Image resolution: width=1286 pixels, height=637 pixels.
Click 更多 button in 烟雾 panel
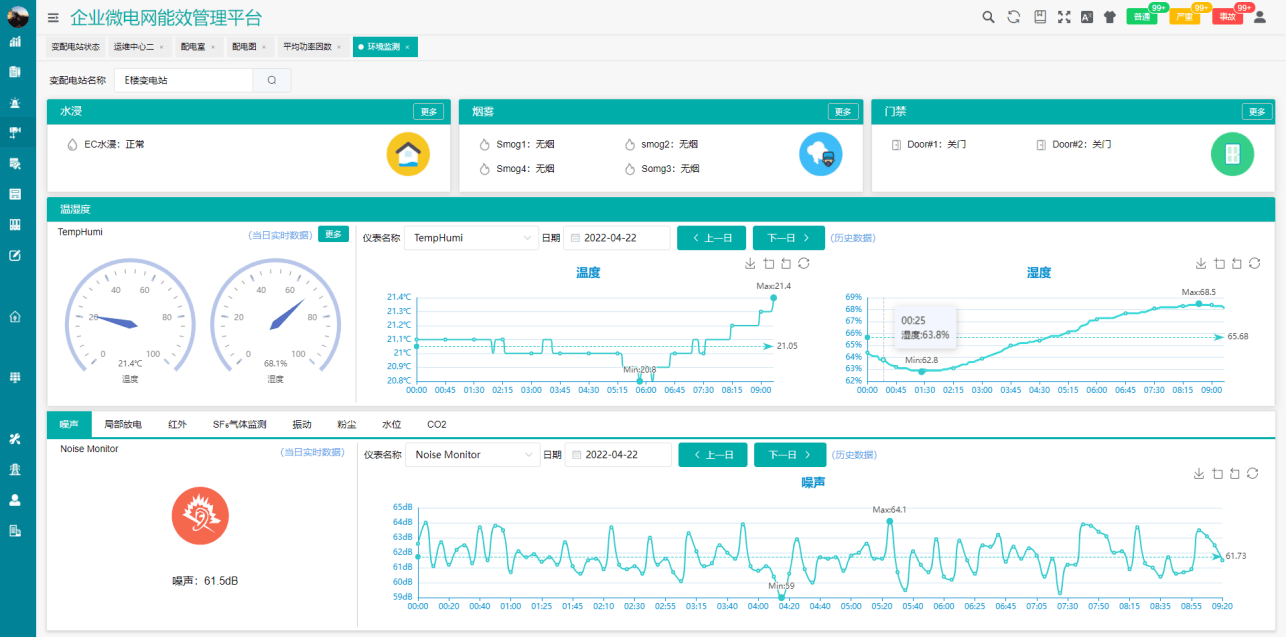click(843, 112)
